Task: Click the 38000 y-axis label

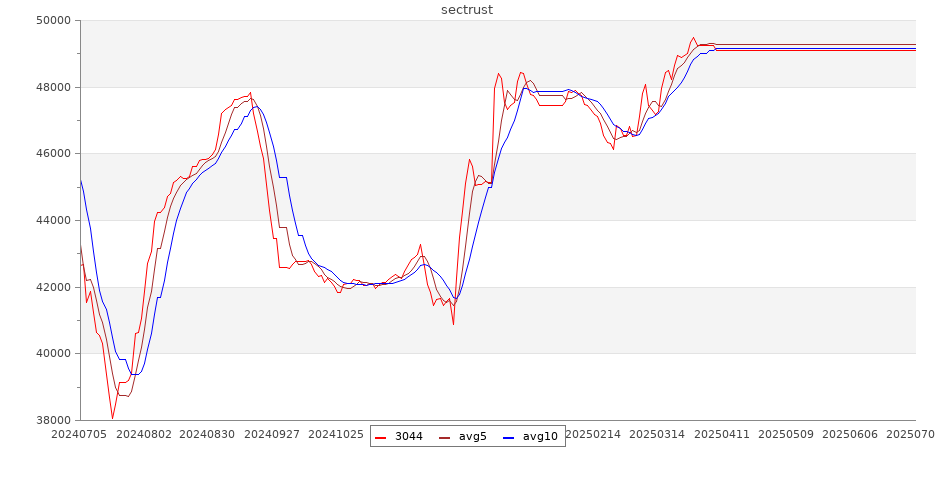Action: tap(51, 420)
